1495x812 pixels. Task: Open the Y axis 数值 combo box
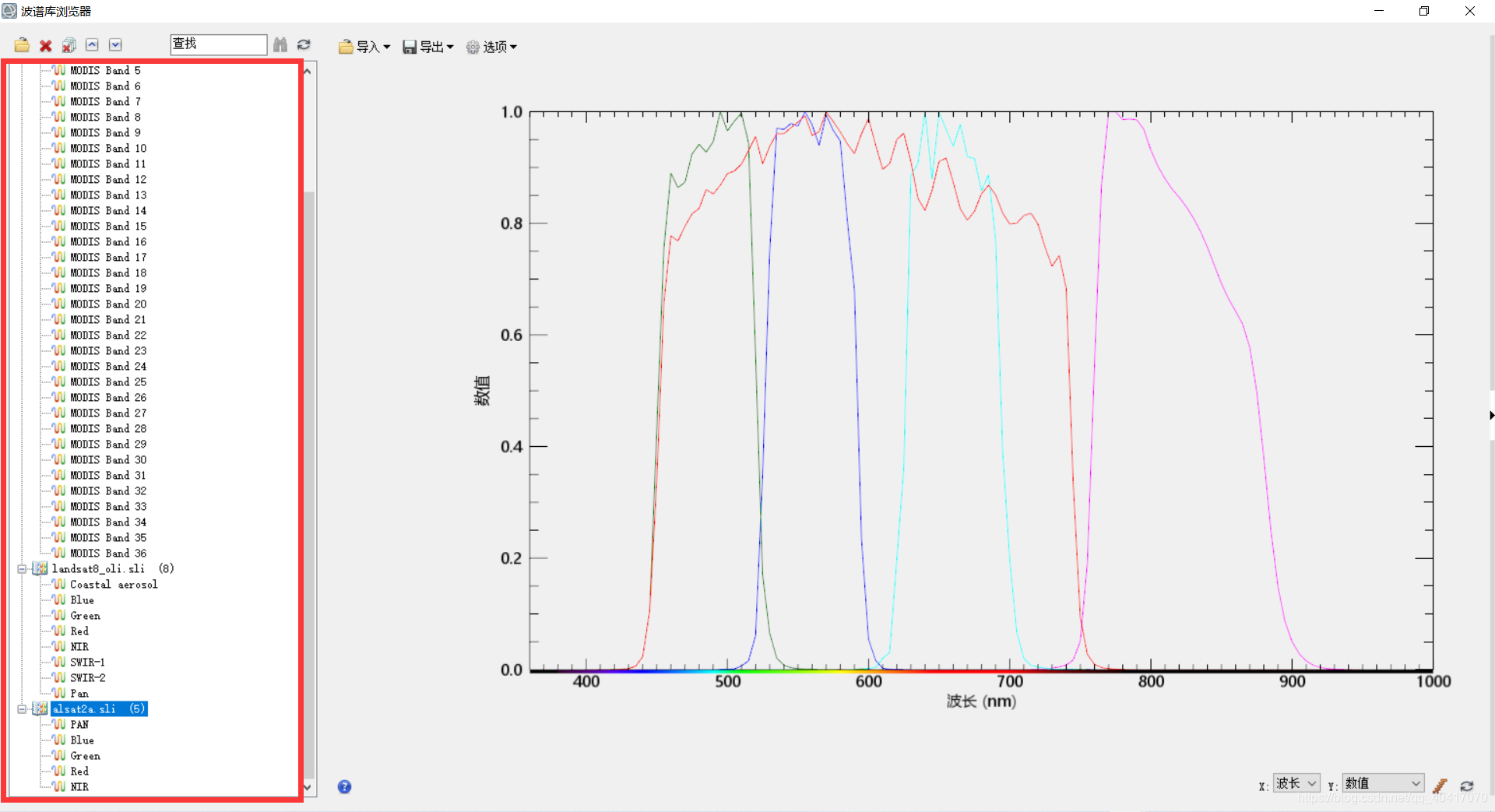[1383, 783]
